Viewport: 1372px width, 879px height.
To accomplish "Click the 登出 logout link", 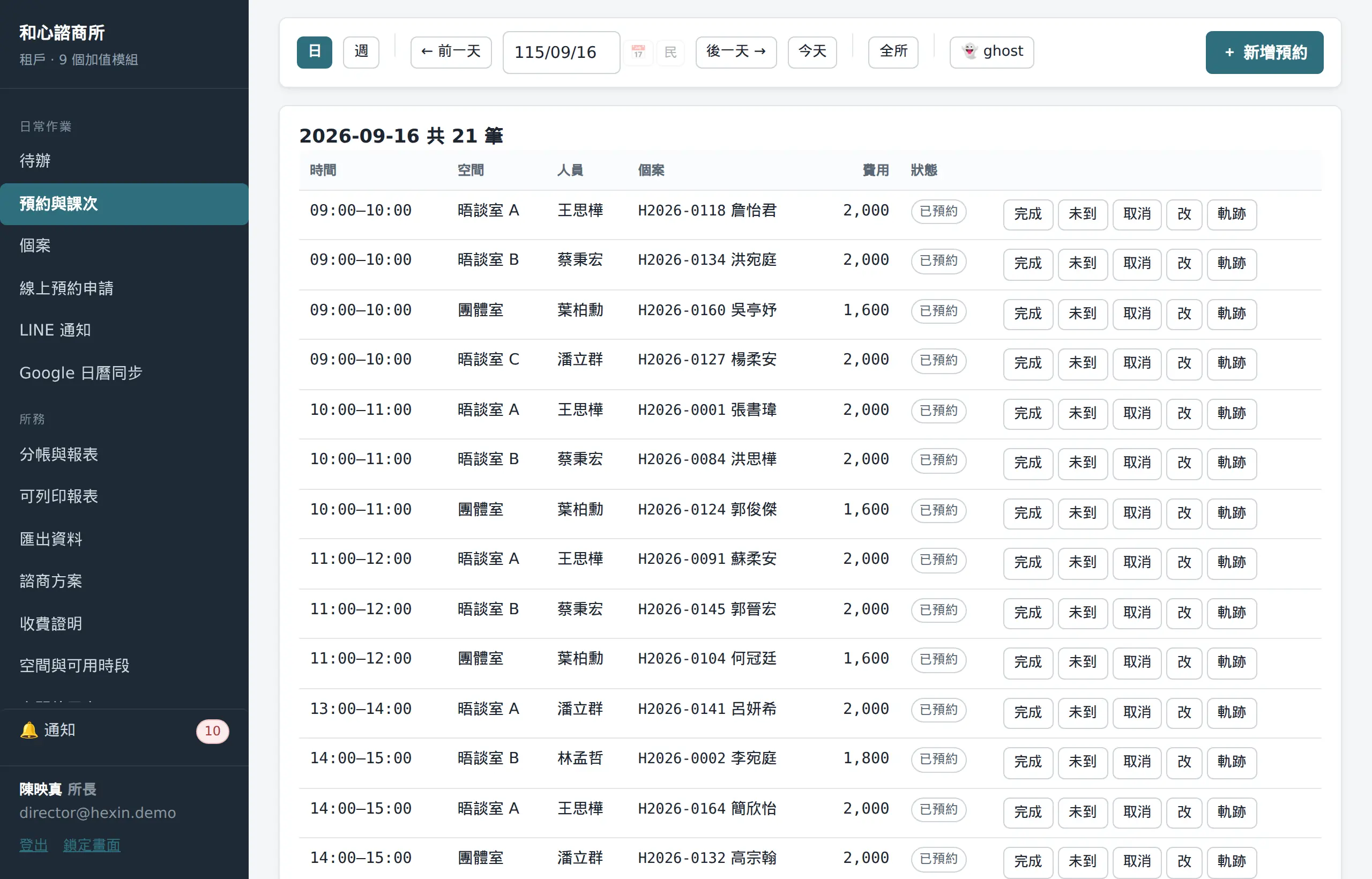I will [x=34, y=845].
